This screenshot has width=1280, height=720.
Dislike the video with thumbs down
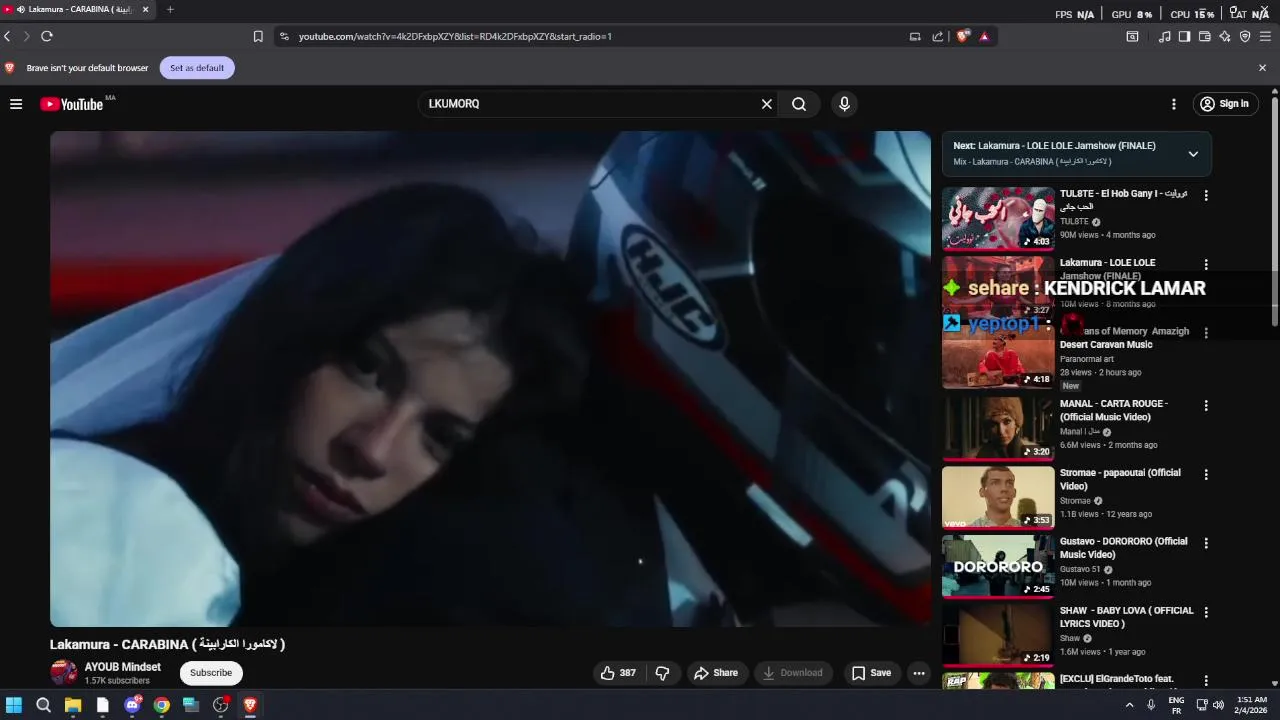[662, 673]
